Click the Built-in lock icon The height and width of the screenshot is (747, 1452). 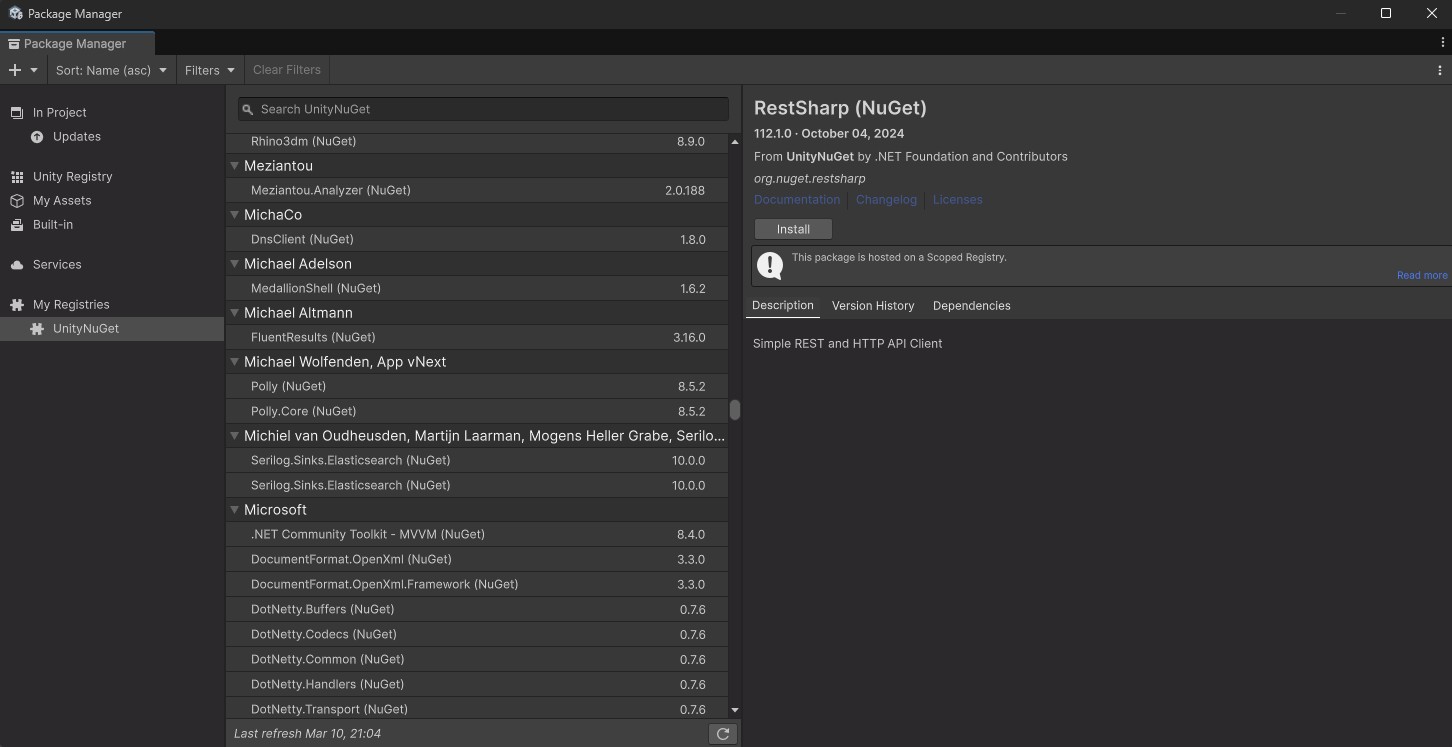click(17, 225)
